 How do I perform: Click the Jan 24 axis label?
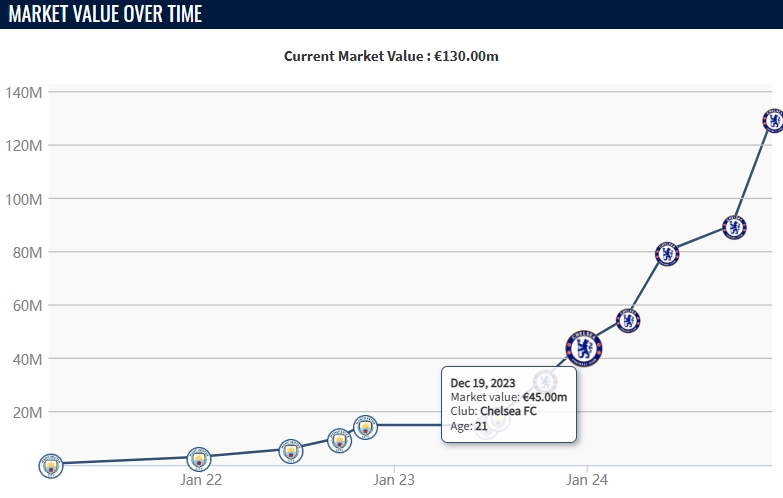click(587, 480)
